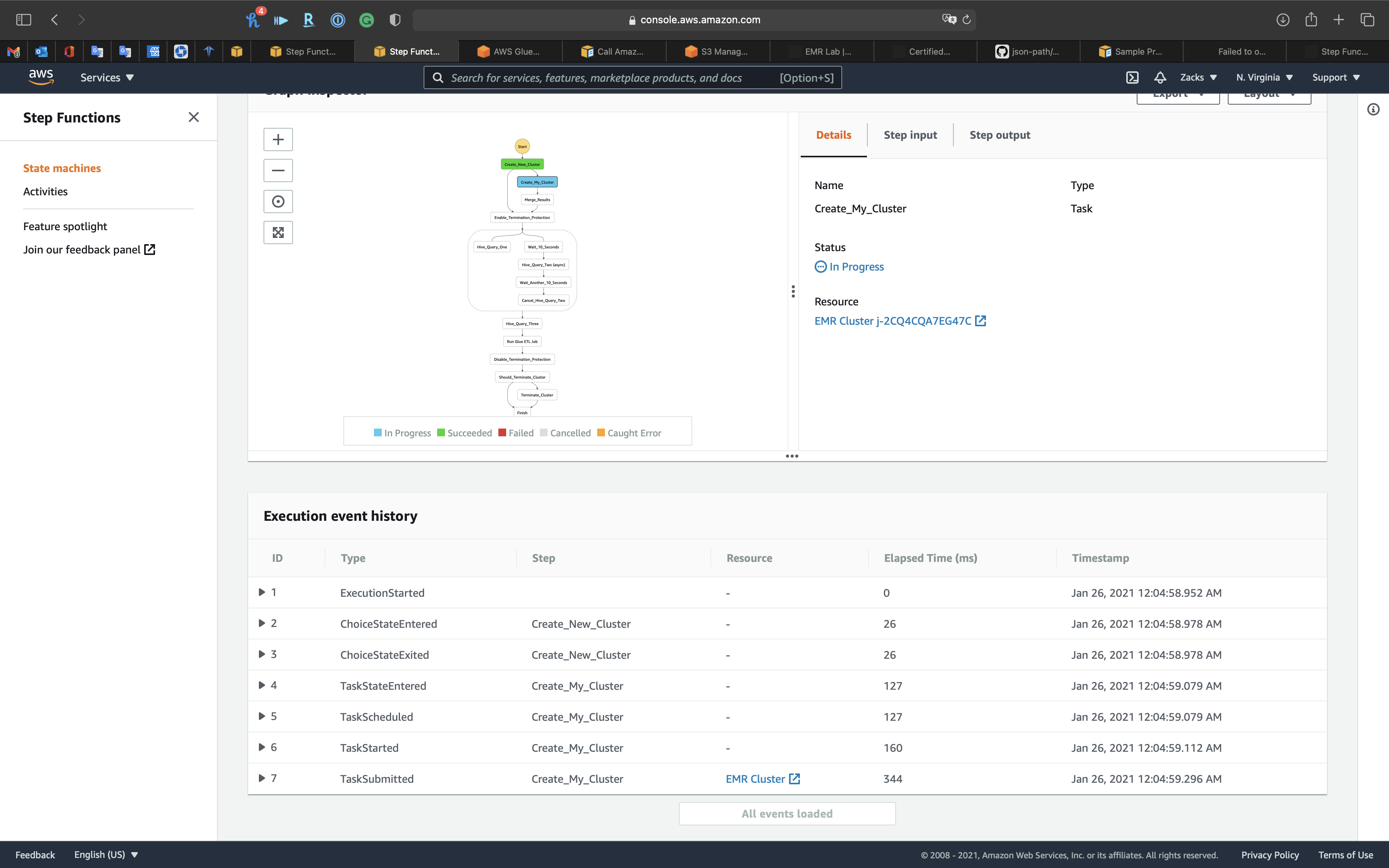The width and height of the screenshot is (1389, 868).
Task: Open the N. Virginia region dropdown
Action: click(x=1264, y=77)
